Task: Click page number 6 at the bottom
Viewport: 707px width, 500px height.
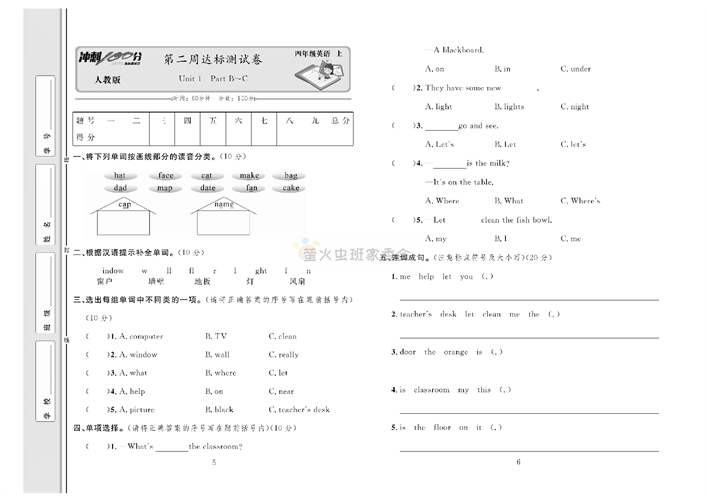Action: tap(518, 462)
